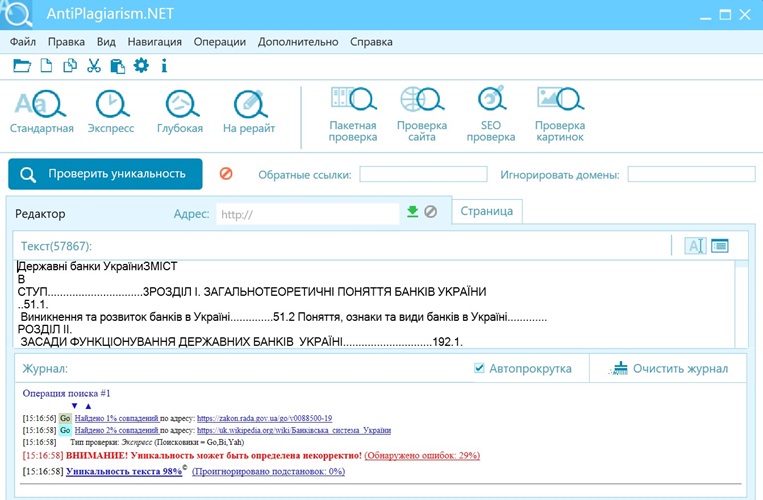Jump to previous result blue up arrow
Image resolution: width=763 pixels, height=500 pixels.
coord(88,406)
